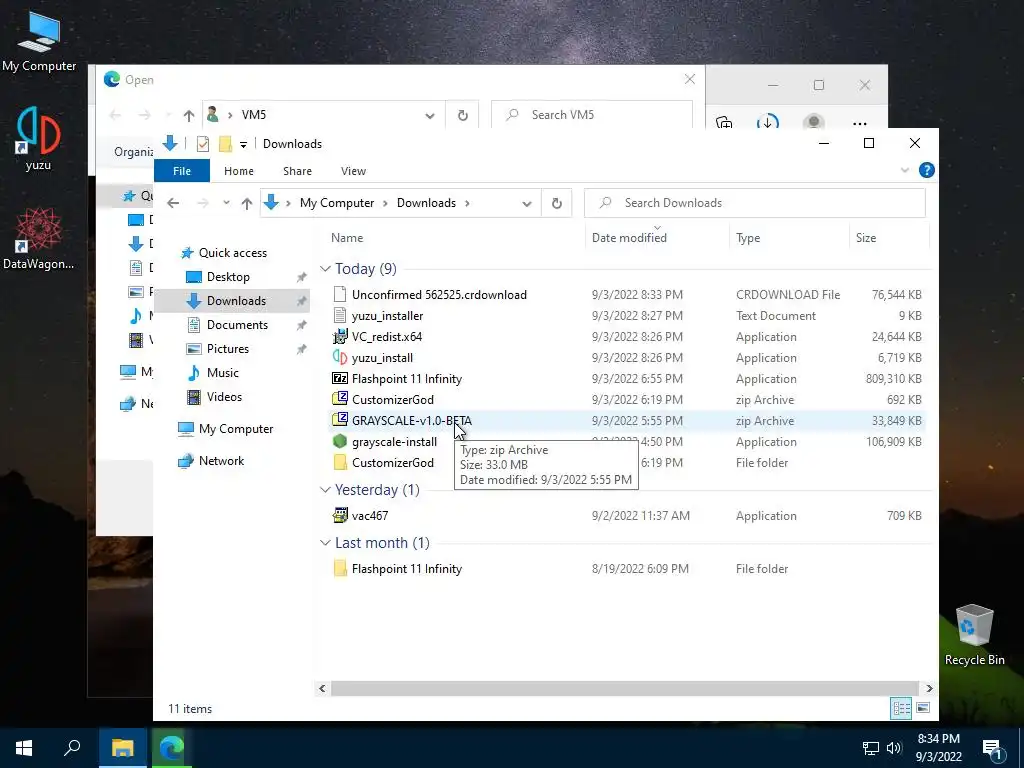Select the grayscale-install application icon
The image size is (1024, 768).
click(340, 442)
